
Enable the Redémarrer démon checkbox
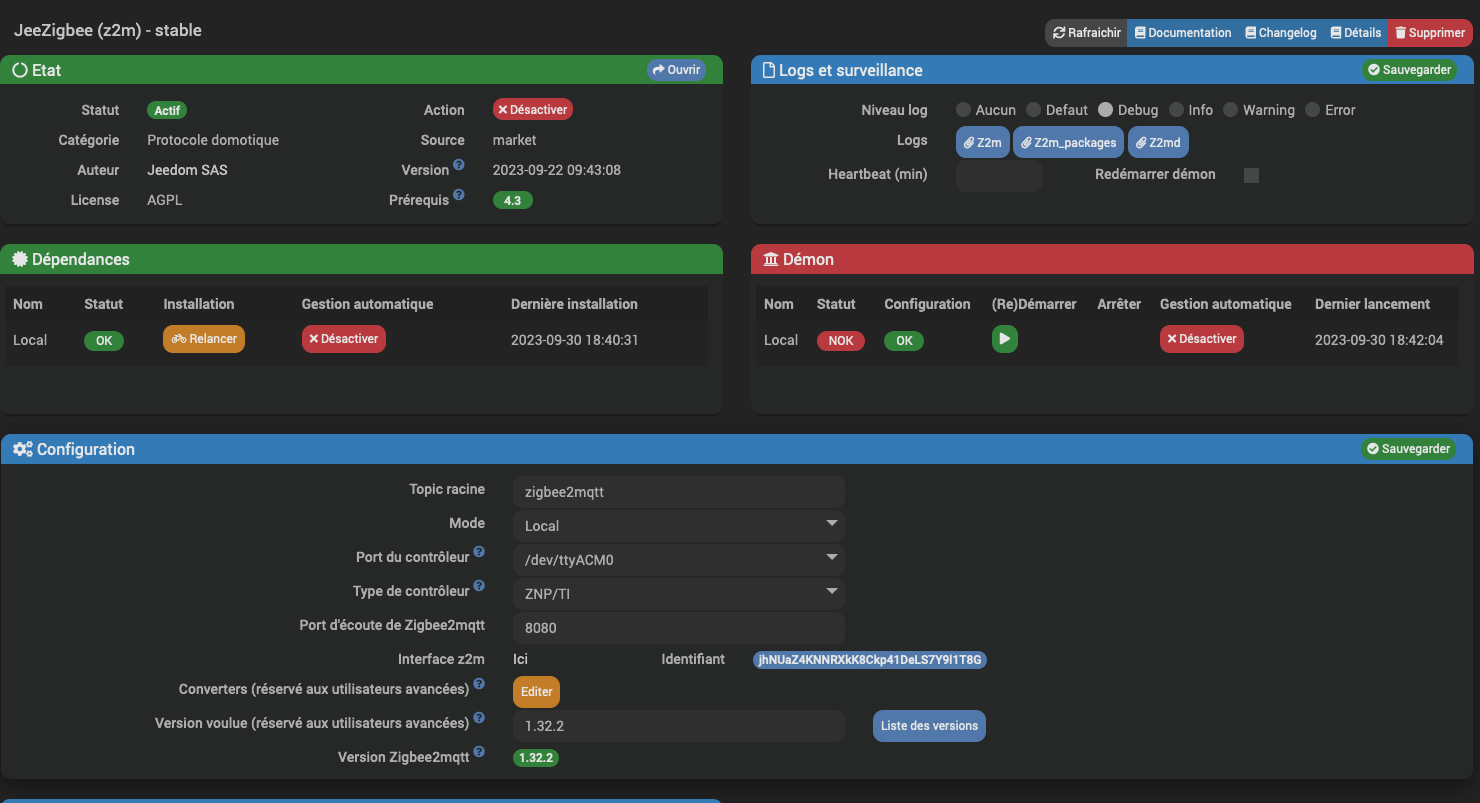(1251, 175)
